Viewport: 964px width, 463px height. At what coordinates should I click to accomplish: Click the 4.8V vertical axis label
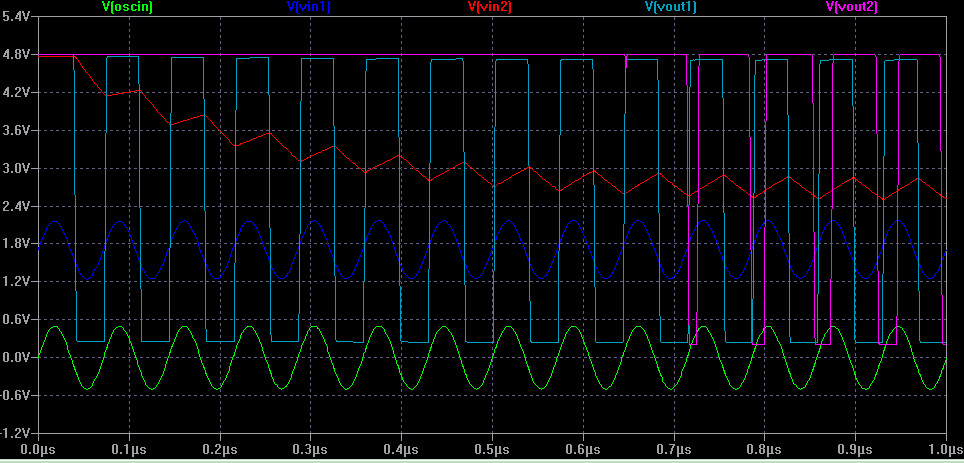point(16,55)
